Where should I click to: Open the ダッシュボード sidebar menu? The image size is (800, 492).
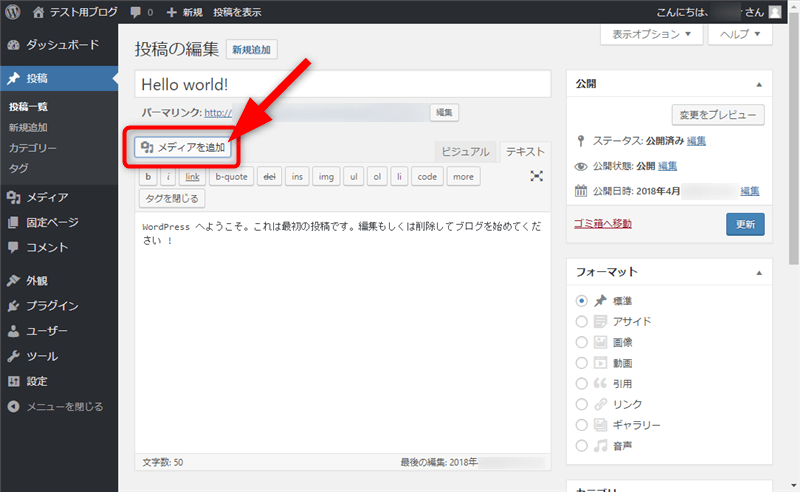pyautogui.click(x=60, y=45)
